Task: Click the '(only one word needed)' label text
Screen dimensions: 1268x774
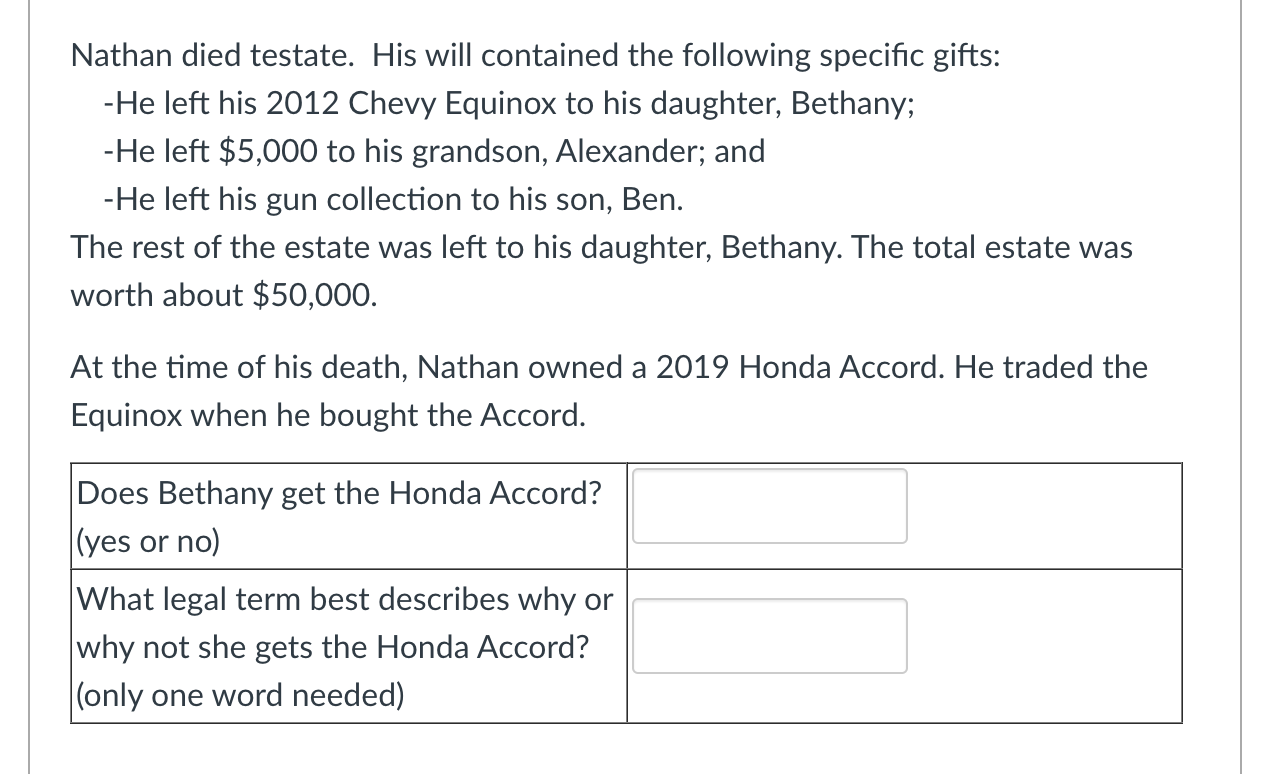Action: (243, 694)
